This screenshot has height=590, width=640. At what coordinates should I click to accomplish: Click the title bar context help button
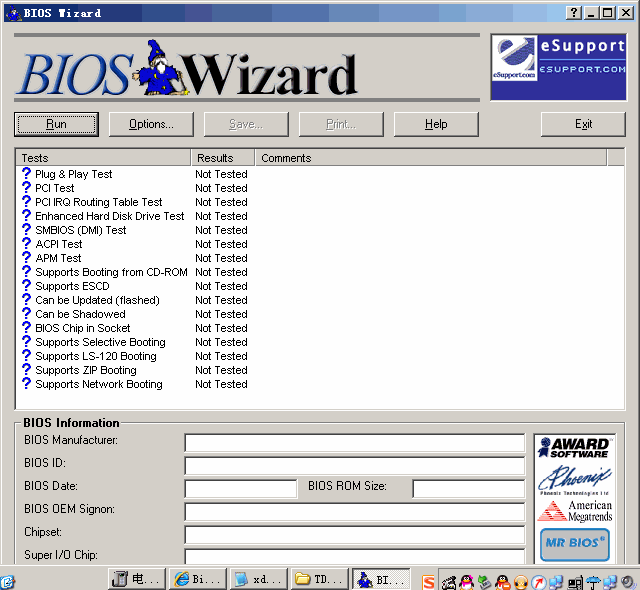point(573,13)
